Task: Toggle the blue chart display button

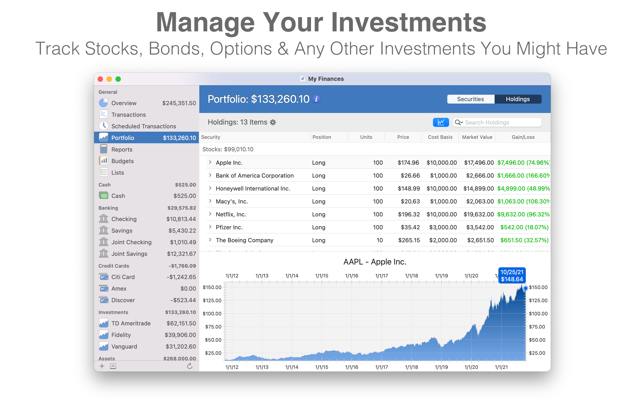Action: click(x=441, y=122)
